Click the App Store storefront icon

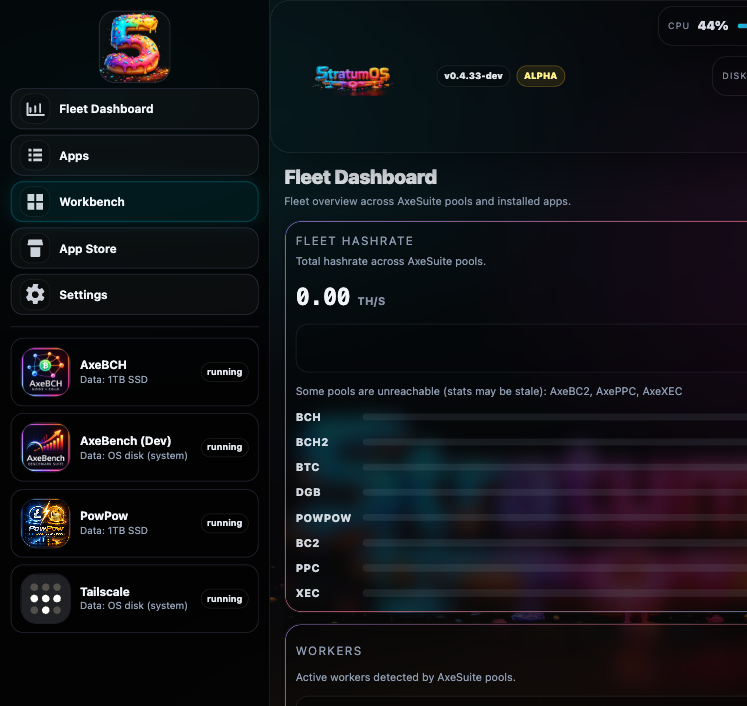(x=35, y=248)
